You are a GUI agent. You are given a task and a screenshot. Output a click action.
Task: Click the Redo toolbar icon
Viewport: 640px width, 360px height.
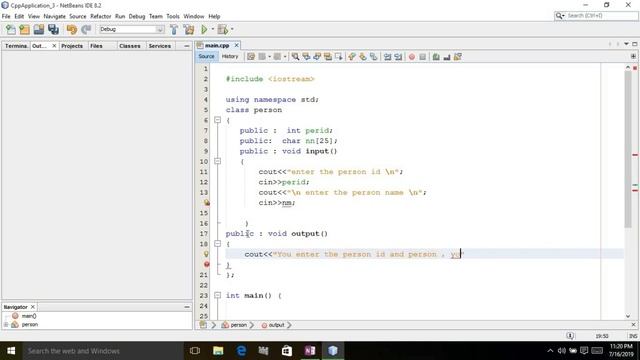click(86, 29)
